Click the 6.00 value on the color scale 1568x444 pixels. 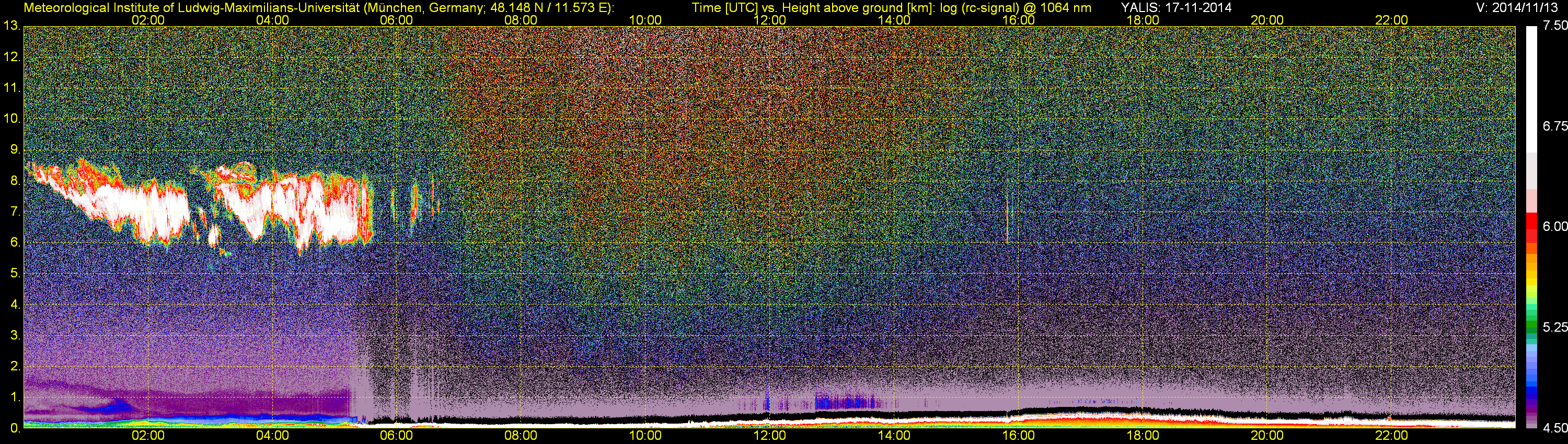click(x=1555, y=227)
